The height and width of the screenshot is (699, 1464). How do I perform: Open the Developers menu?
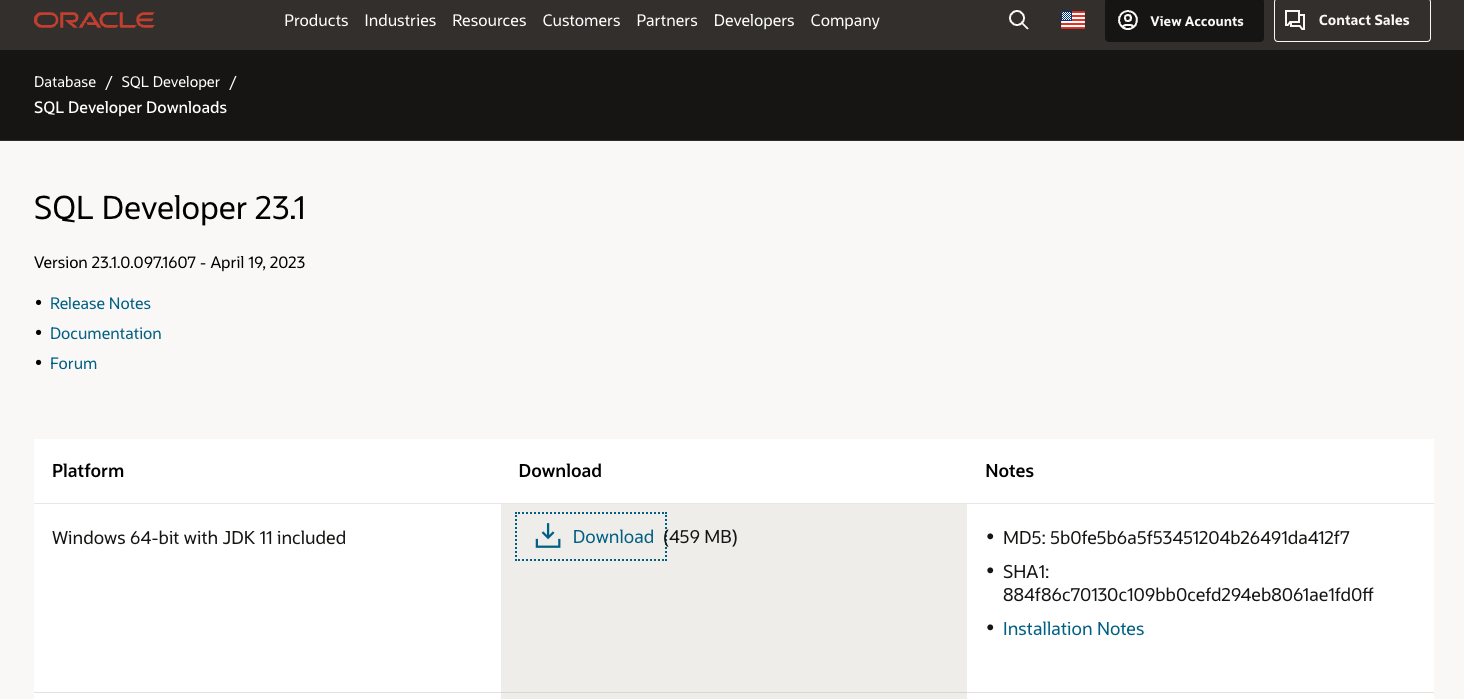754,20
